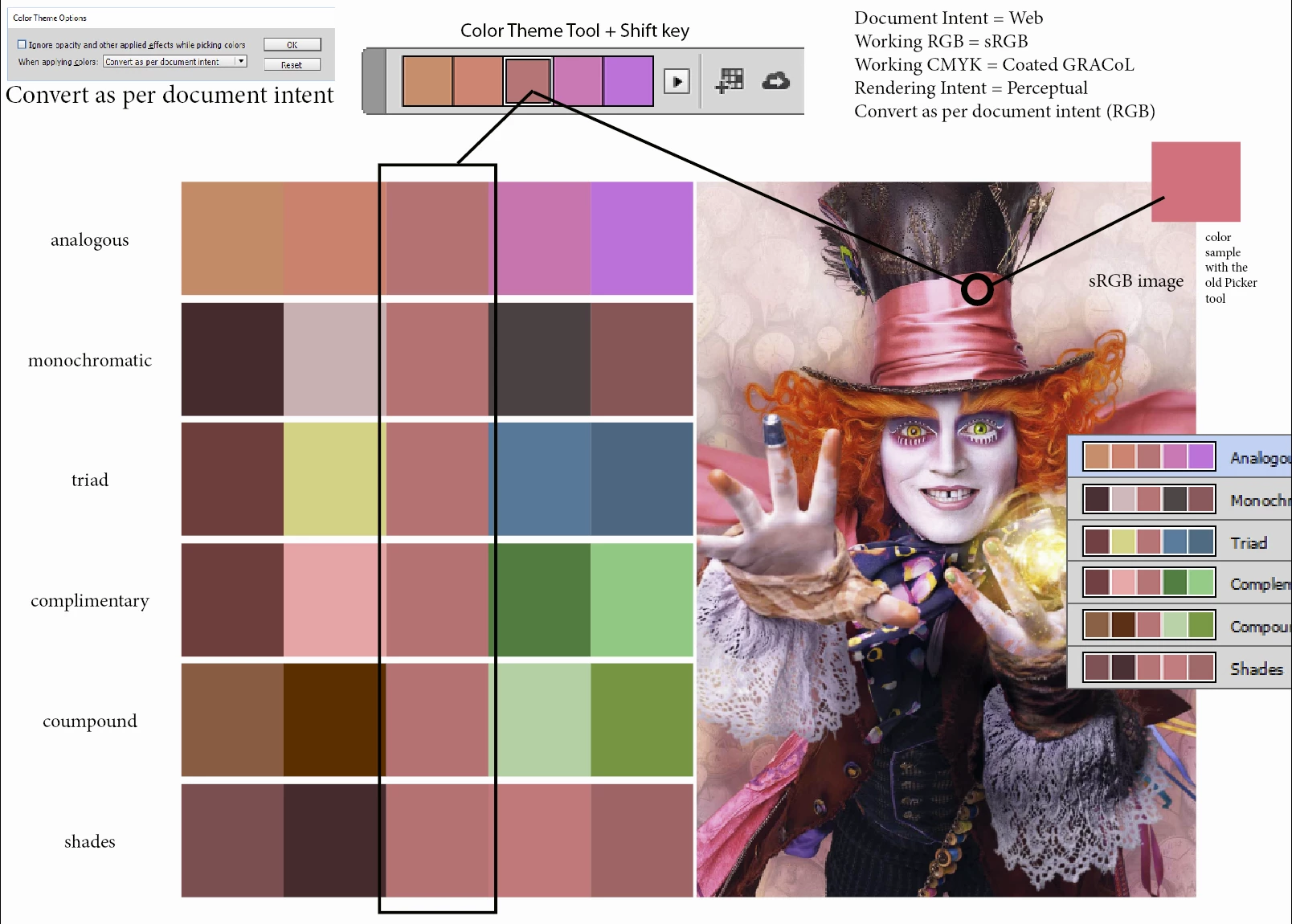Screen dimensions: 1292x924
Task: Click the 'color sample with the old Picker tool' caption
Action: [x=1231, y=268]
